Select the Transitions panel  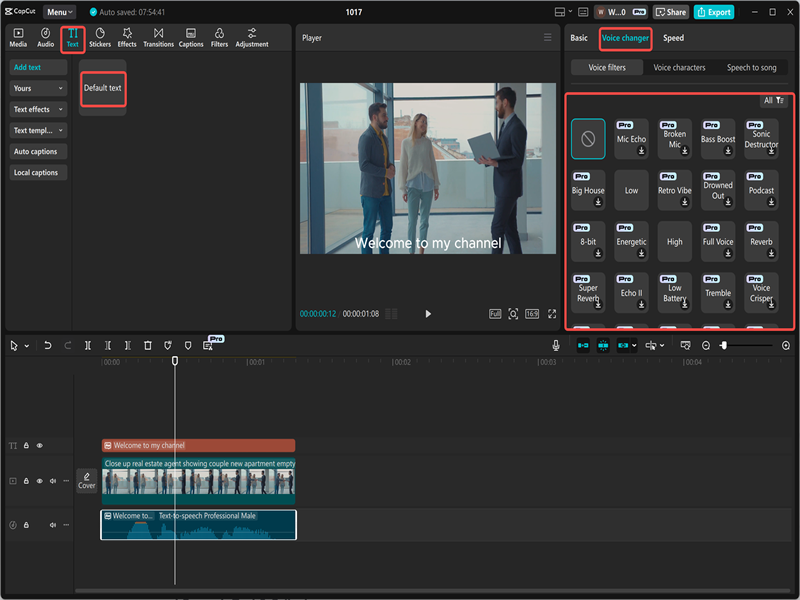[161, 38]
